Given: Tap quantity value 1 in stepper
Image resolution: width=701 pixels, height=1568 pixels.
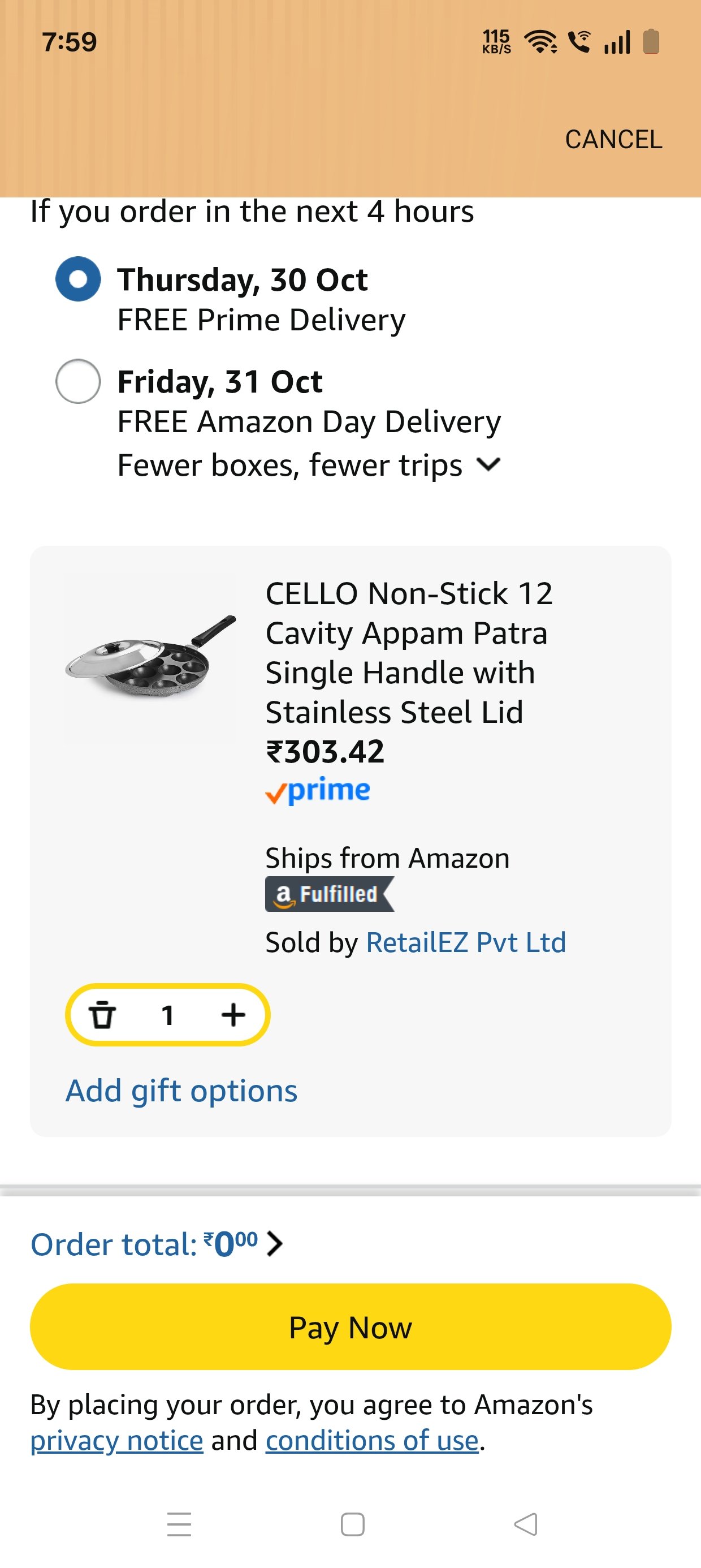Looking at the screenshot, I should point(168,1015).
